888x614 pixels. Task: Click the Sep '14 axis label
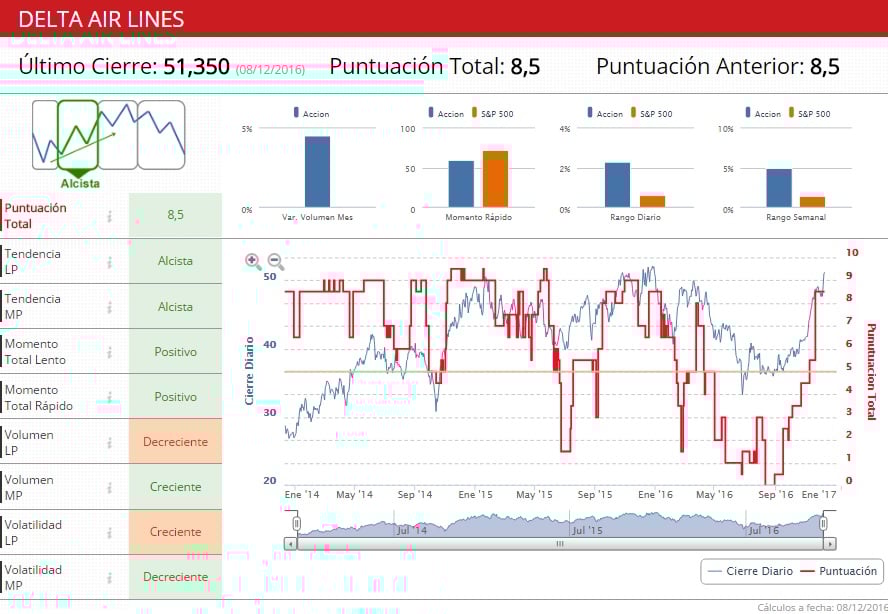pos(415,494)
